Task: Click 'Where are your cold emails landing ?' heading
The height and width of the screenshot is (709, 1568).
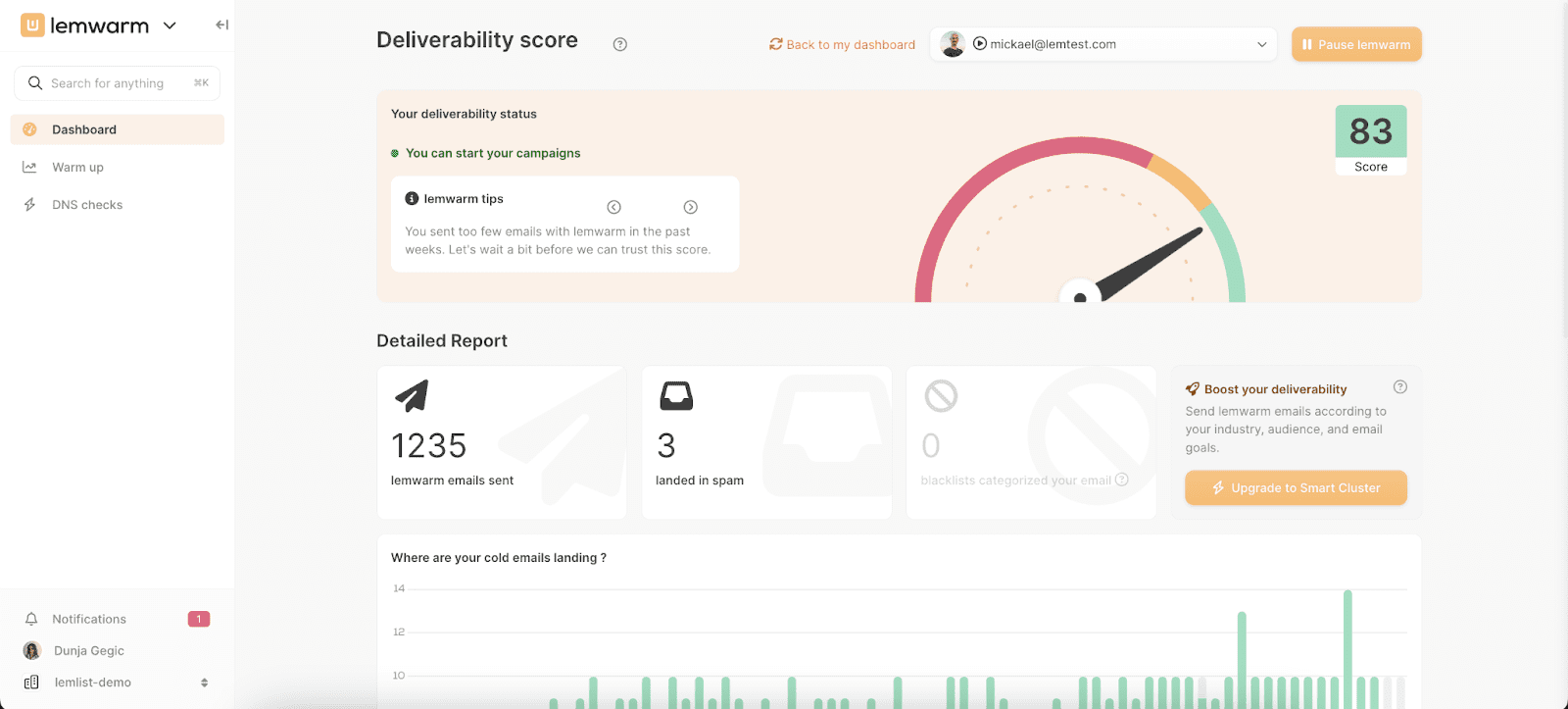Action: click(x=499, y=557)
